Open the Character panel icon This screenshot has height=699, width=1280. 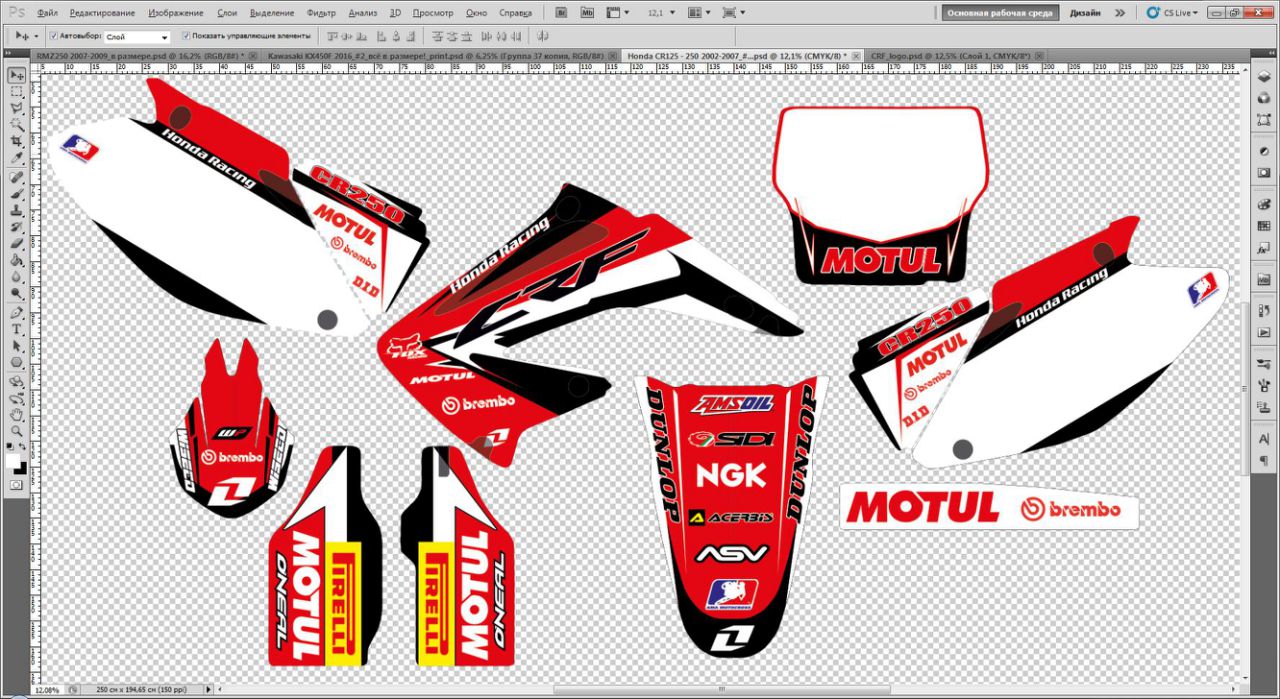(1264, 441)
